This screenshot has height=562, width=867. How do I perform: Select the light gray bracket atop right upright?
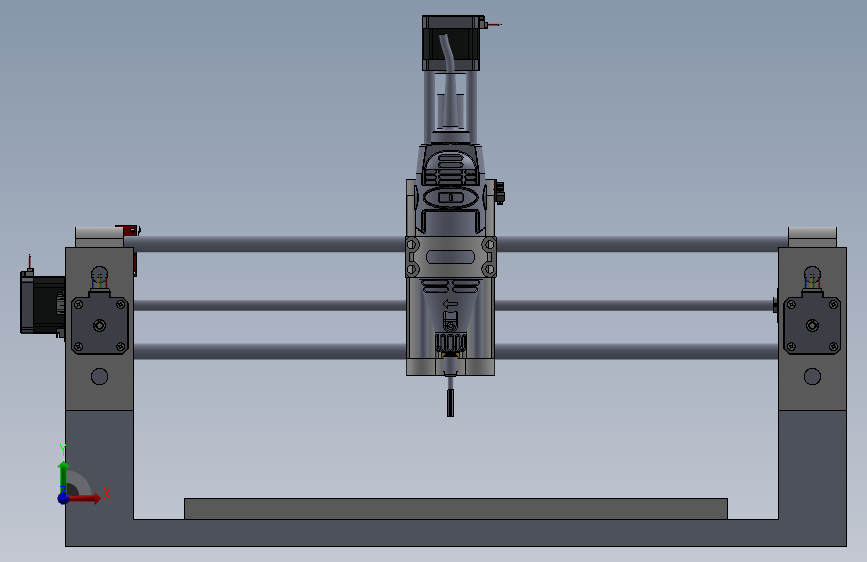812,237
